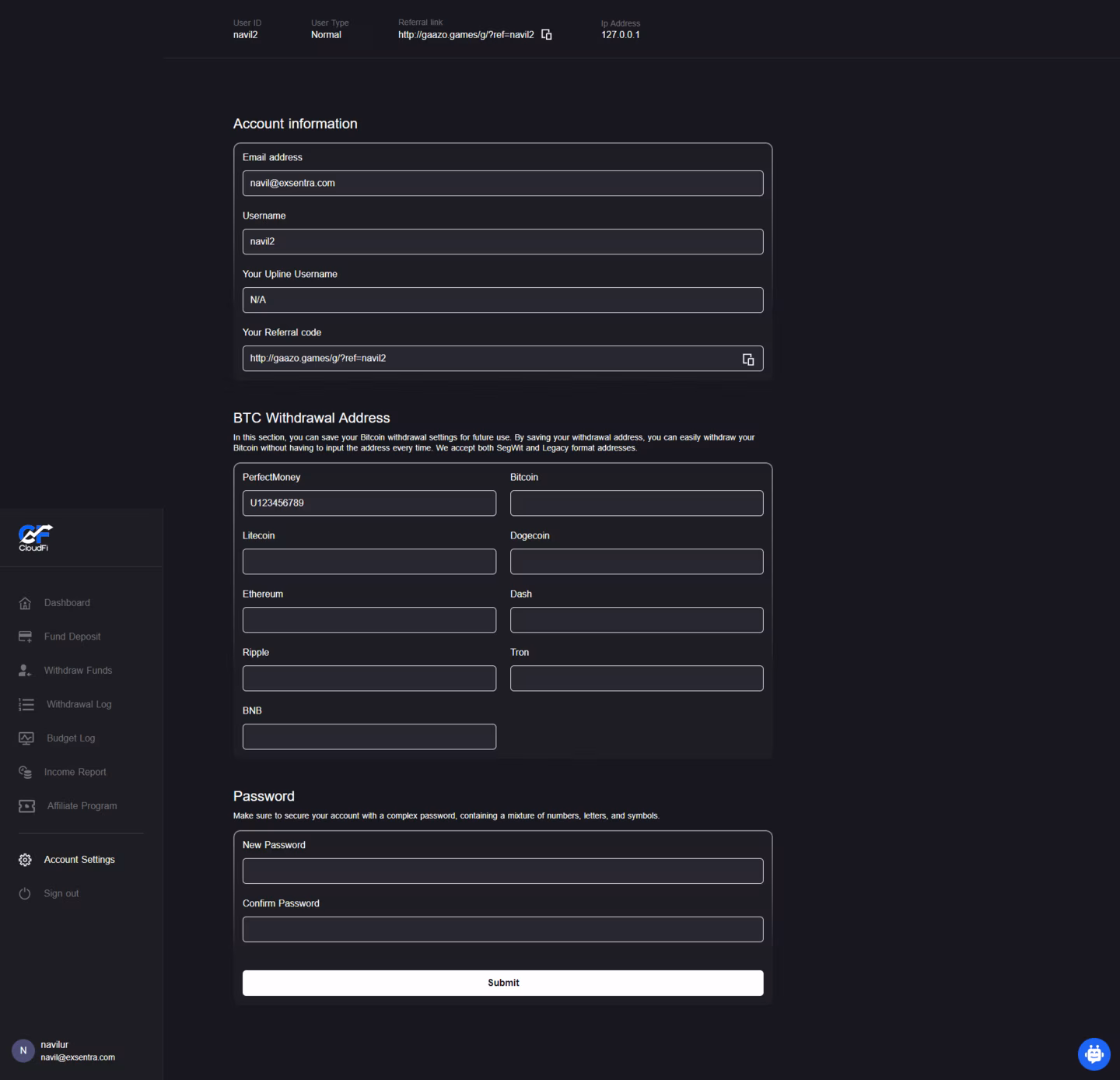The height and width of the screenshot is (1080, 1120).
Task: Click the Sign out power icon
Action: [x=25, y=893]
